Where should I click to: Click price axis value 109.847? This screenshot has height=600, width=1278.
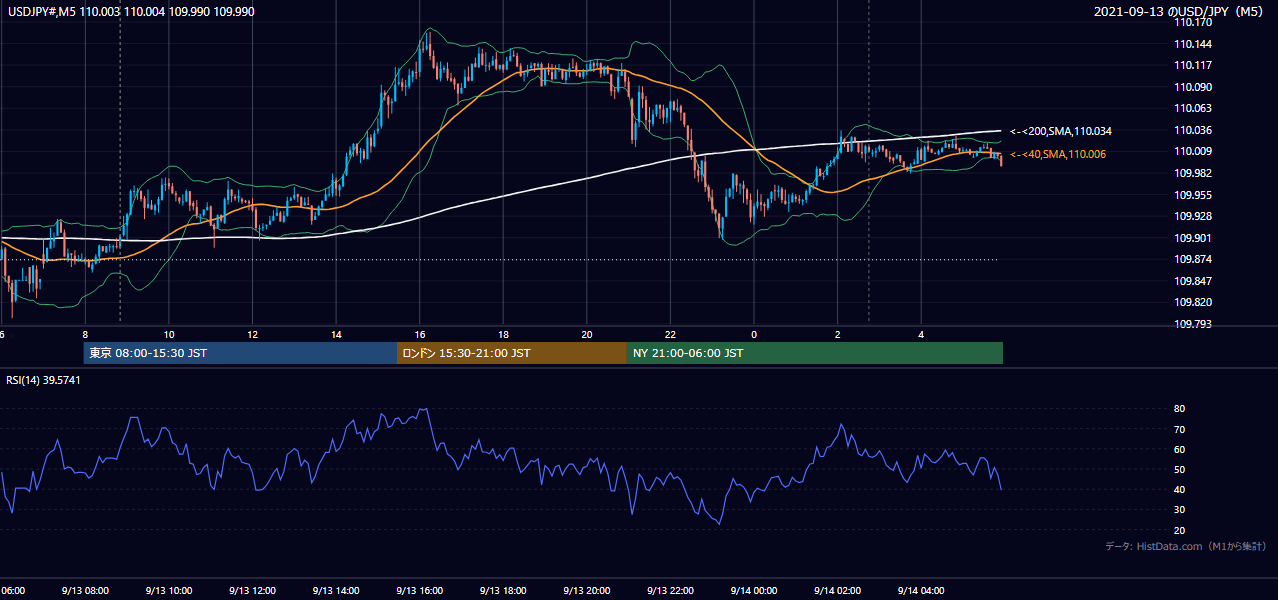coord(1194,281)
